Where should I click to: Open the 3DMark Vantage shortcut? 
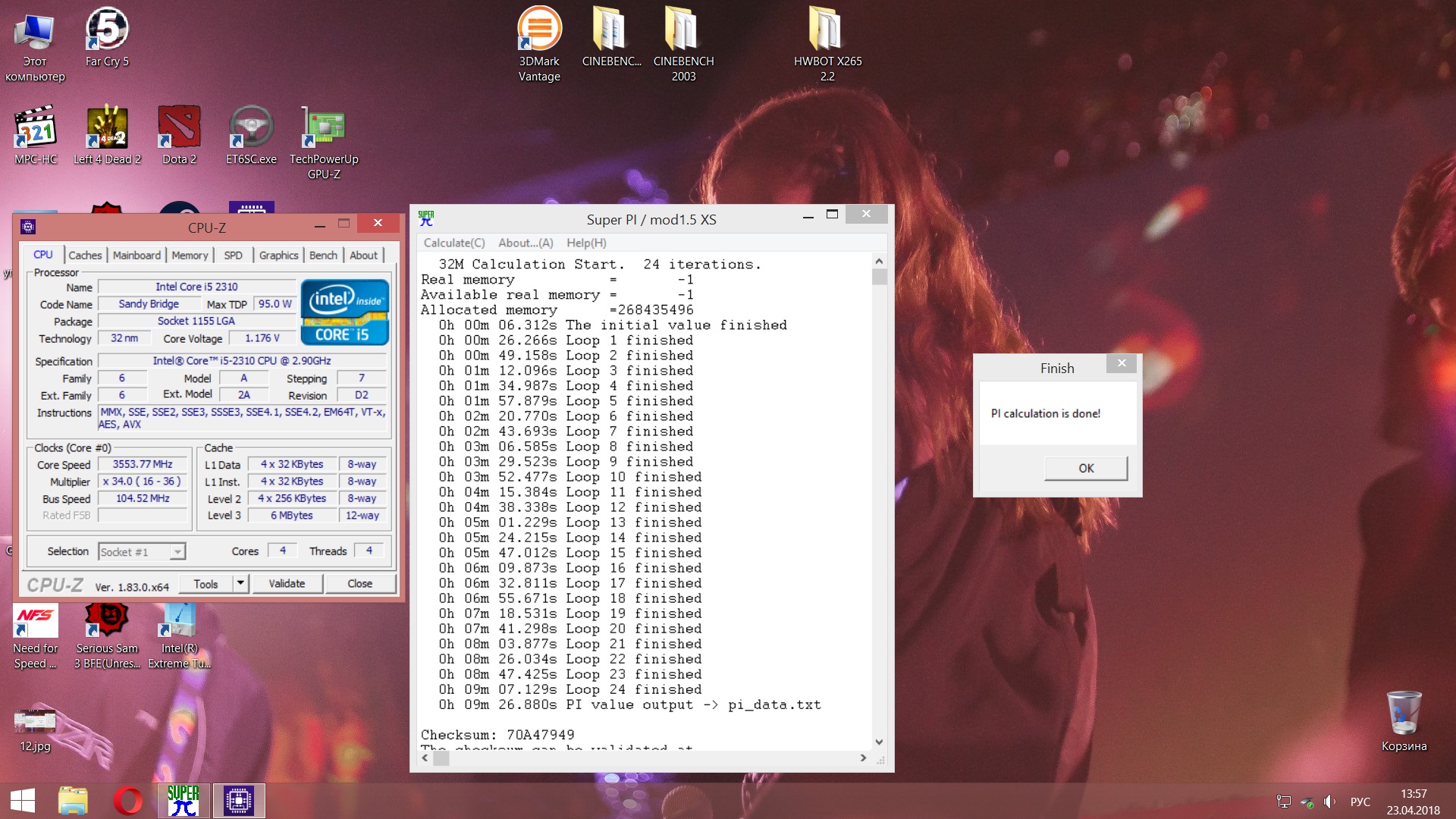pyautogui.click(x=539, y=44)
